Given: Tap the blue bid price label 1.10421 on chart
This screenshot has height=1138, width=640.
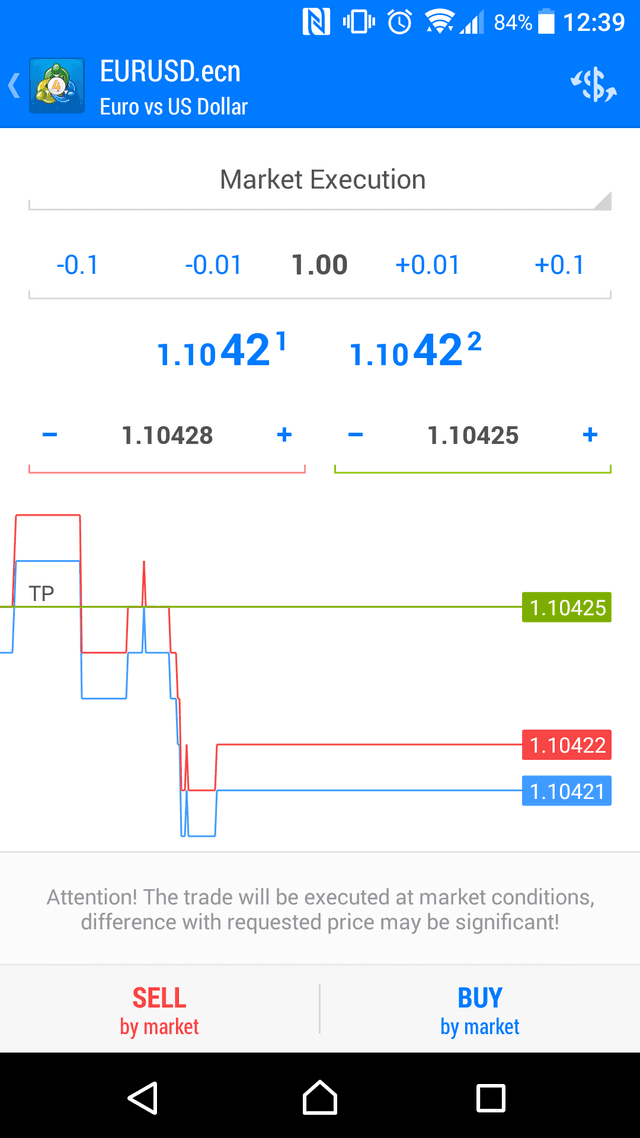Looking at the screenshot, I should (x=566, y=790).
